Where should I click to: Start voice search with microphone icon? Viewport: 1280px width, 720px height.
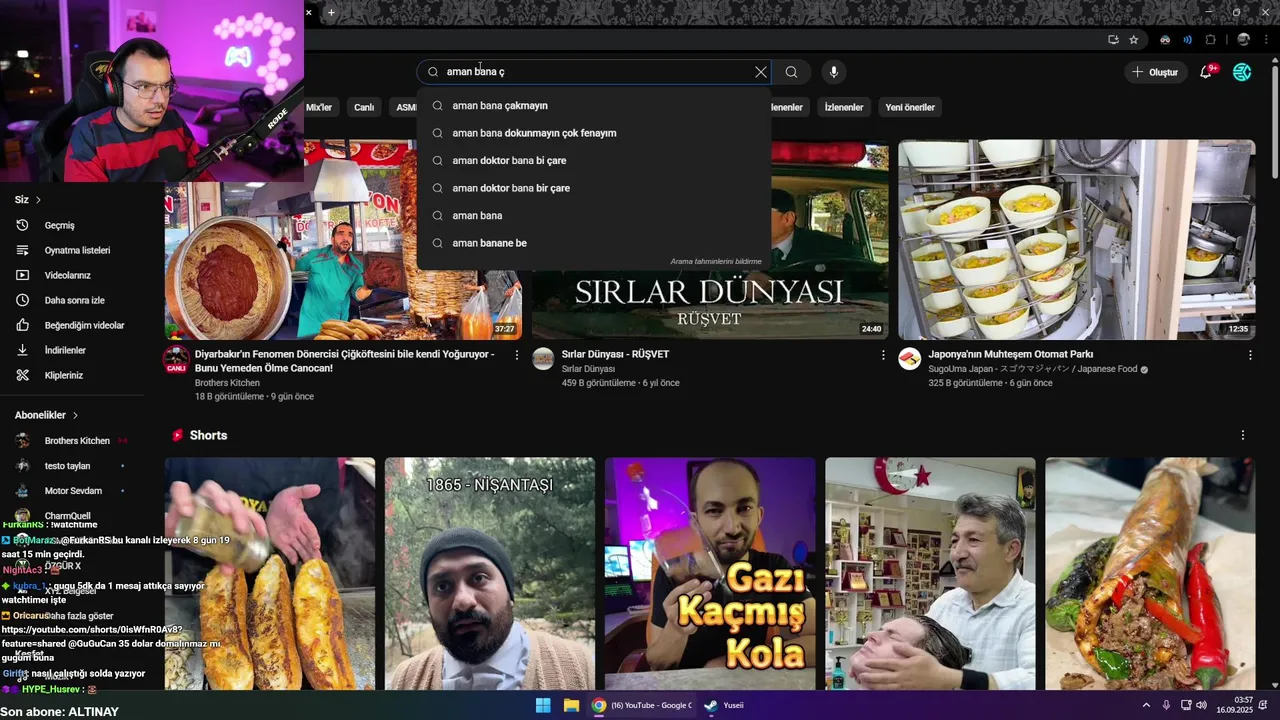click(x=833, y=72)
